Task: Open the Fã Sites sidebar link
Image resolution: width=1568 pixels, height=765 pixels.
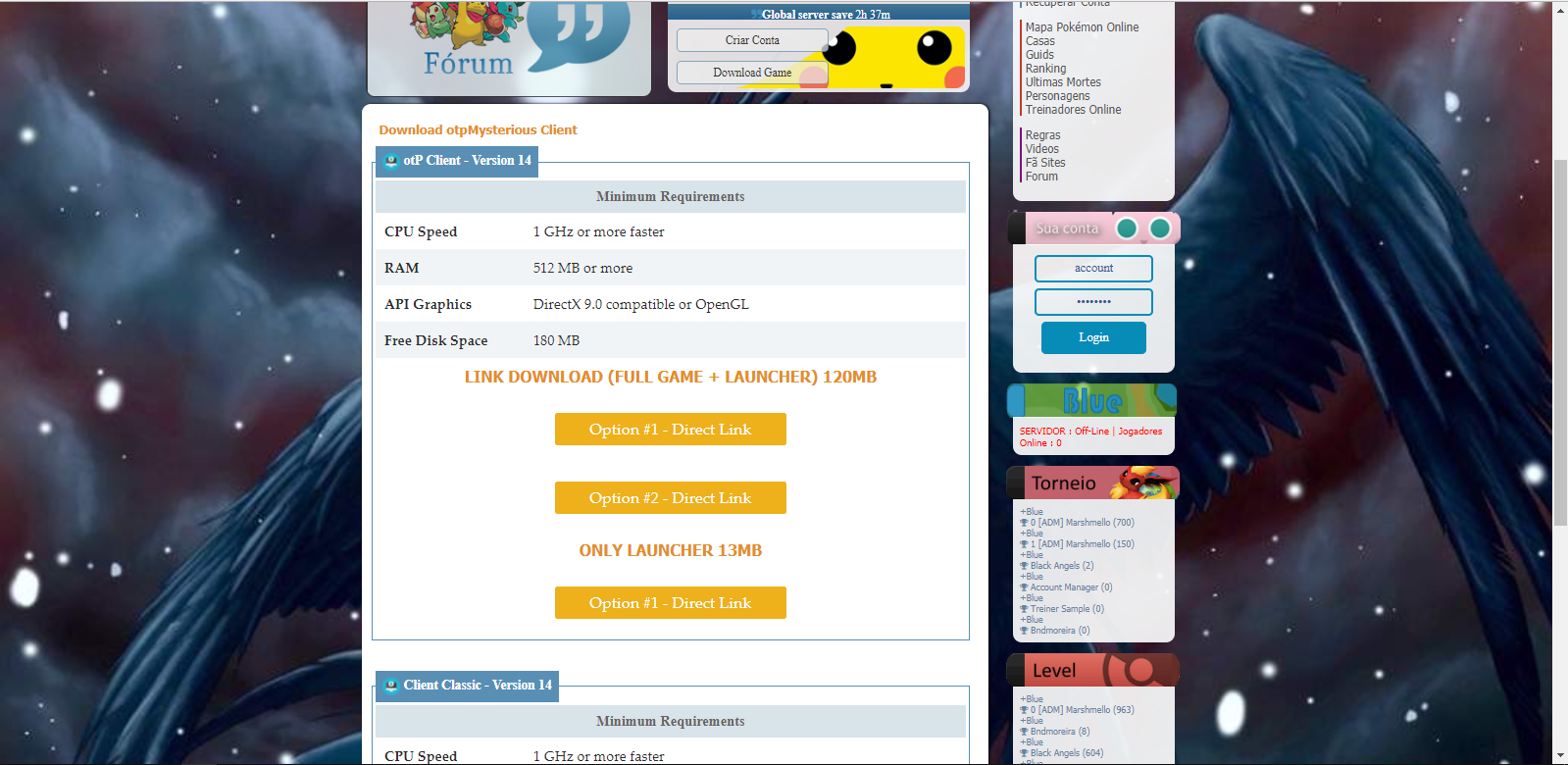Action: 1045,163
